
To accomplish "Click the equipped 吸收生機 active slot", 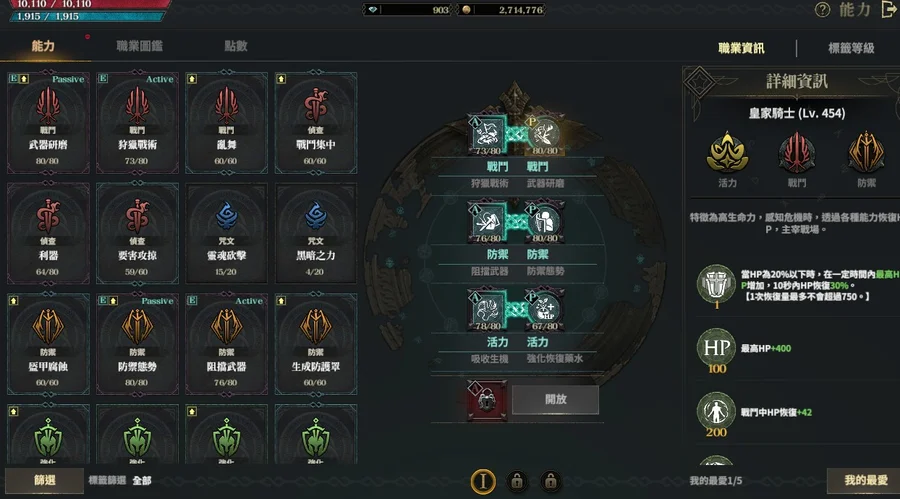I will [487, 310].
